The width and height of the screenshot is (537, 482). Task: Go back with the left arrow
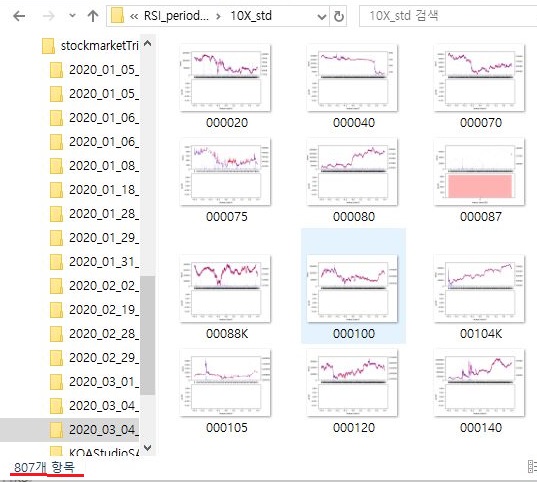(19, 16)
